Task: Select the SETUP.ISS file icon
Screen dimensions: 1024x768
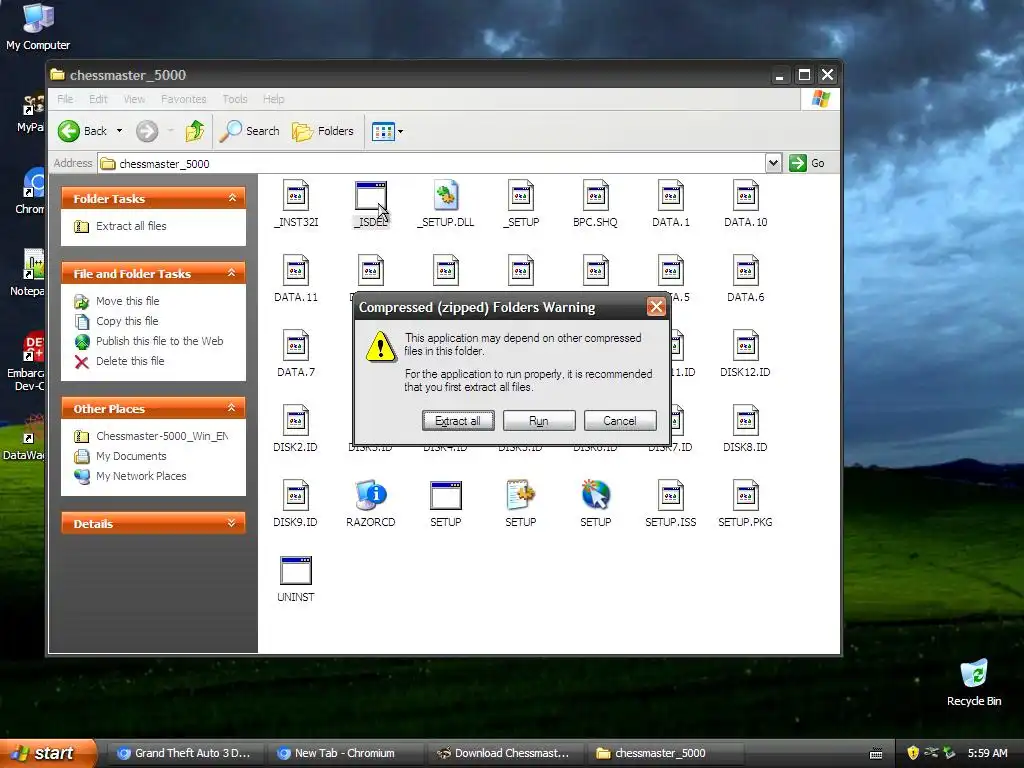Action: coord(671,495)
